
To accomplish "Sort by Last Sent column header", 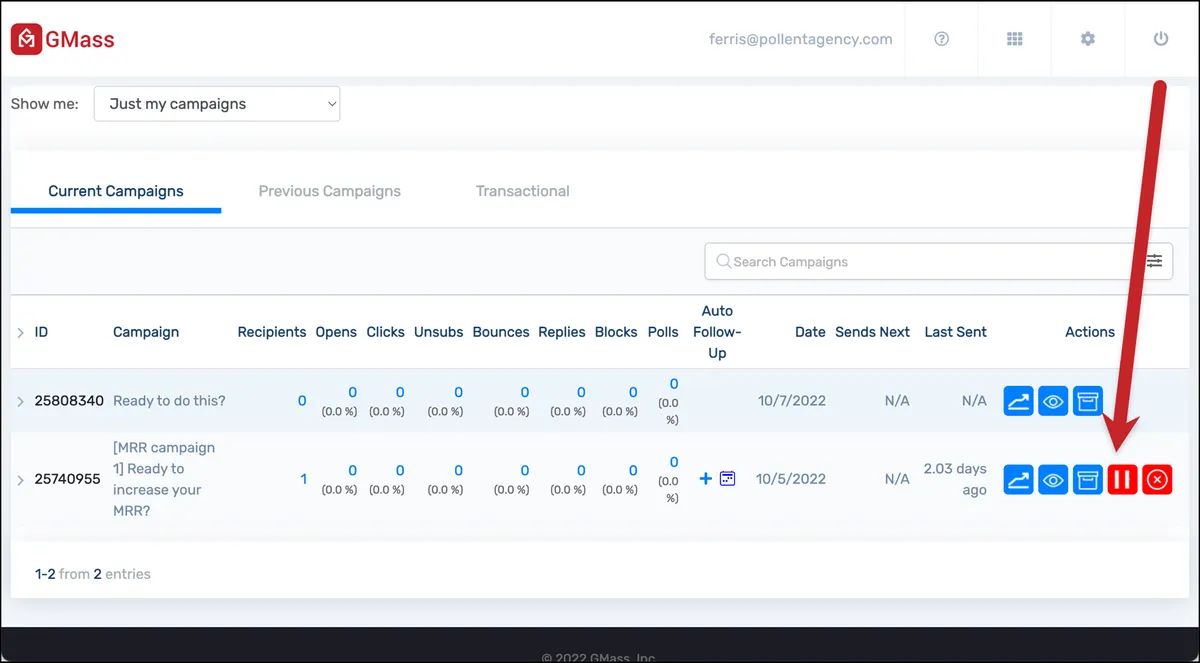I will [956, 332].
